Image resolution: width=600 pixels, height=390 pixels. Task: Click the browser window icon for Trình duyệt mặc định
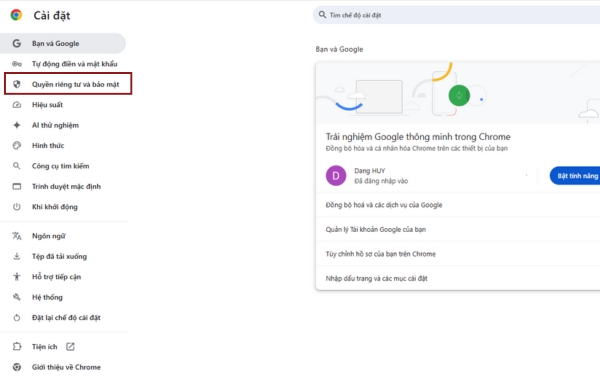tap(16, 186)
